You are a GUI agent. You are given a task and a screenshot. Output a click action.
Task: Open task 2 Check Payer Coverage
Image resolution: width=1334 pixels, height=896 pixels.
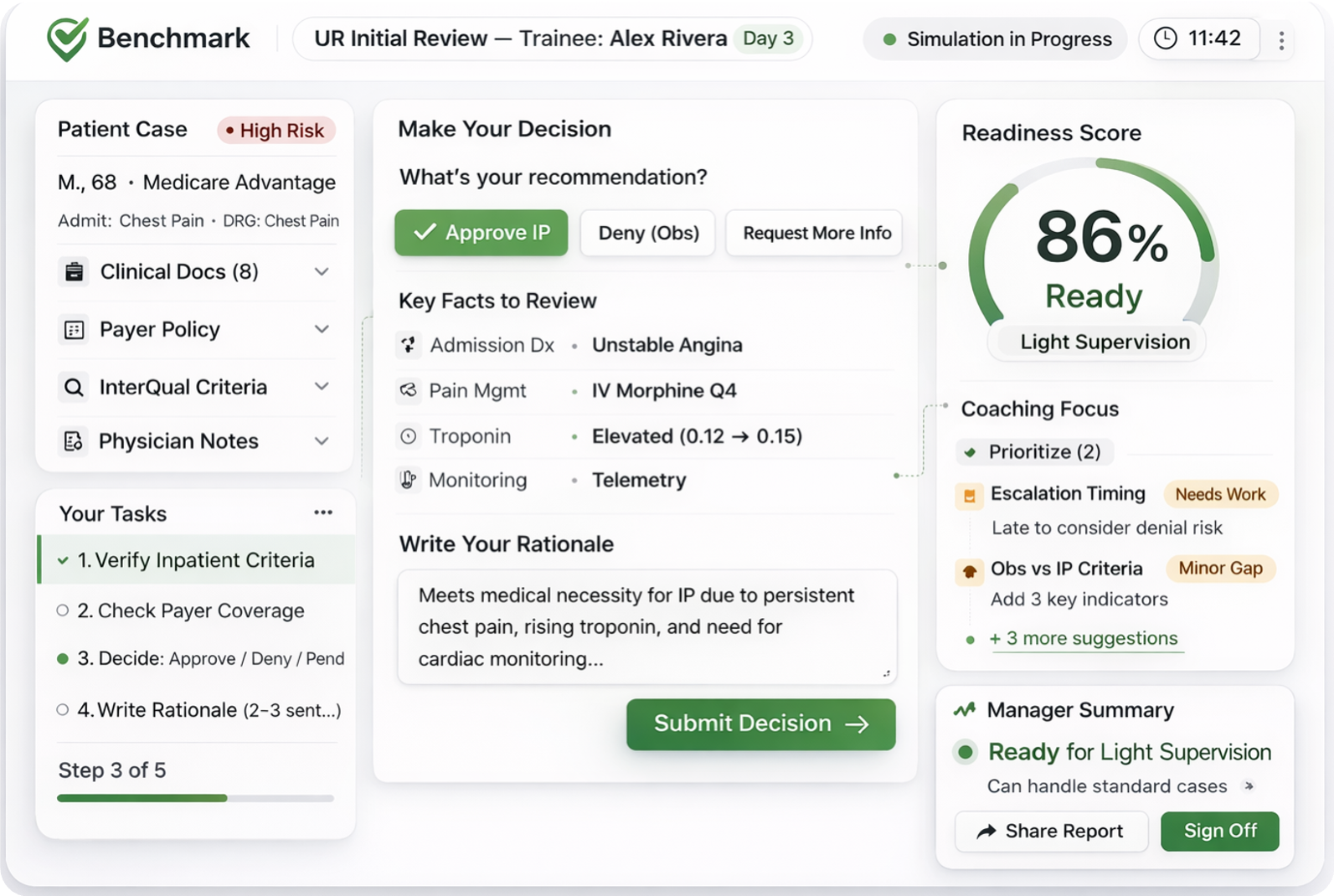pyautogui.click(x=197, y=610)
